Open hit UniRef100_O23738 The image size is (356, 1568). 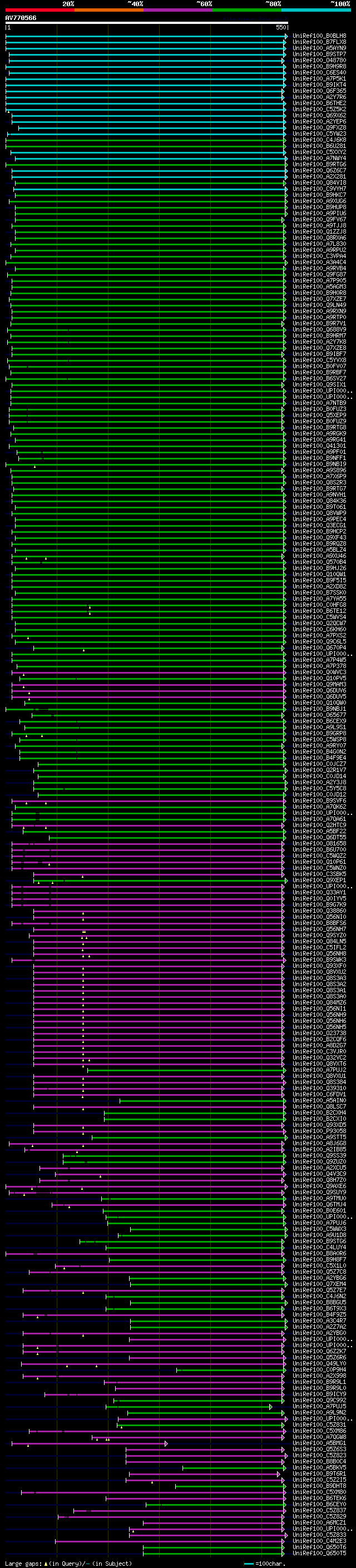(x=319, y=1033)
